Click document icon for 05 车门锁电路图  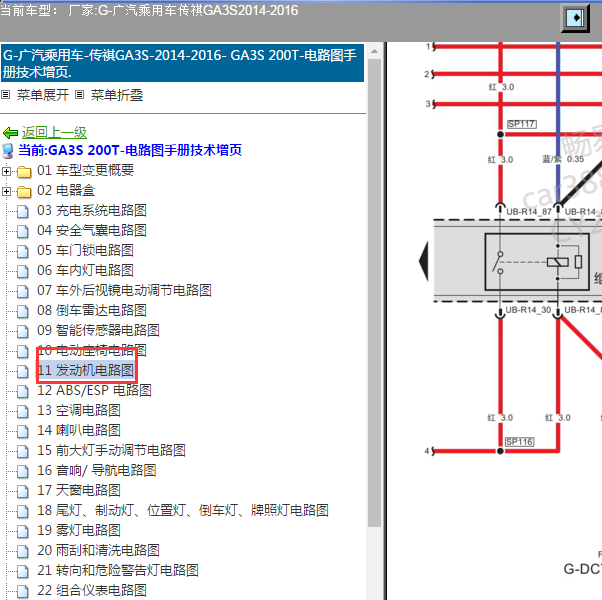pos(23,251)
